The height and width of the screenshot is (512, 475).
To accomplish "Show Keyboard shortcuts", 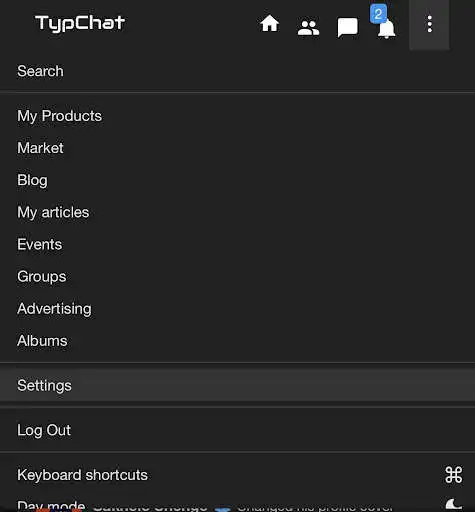I will click(x=237, y=475).
